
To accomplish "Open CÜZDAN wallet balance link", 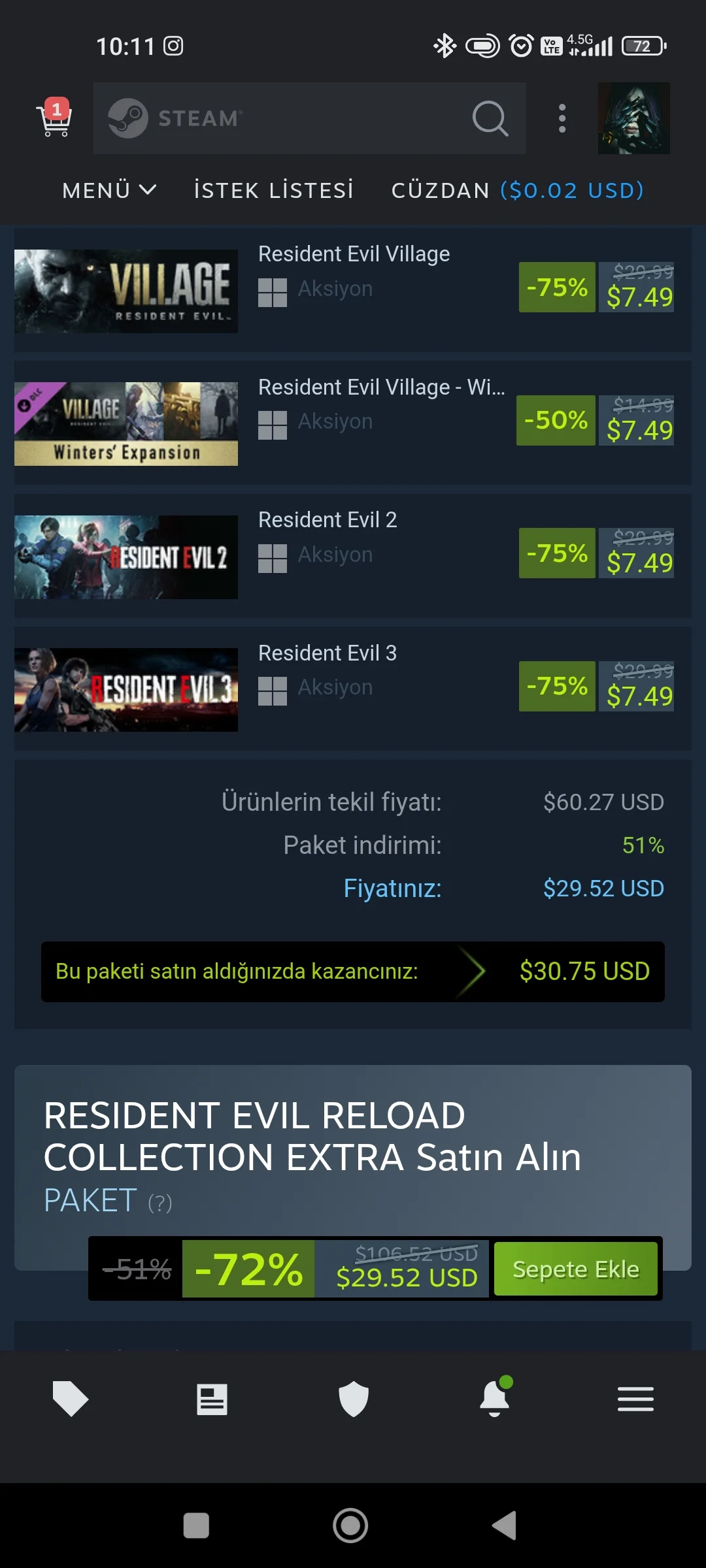I will (x=518, y=190).
